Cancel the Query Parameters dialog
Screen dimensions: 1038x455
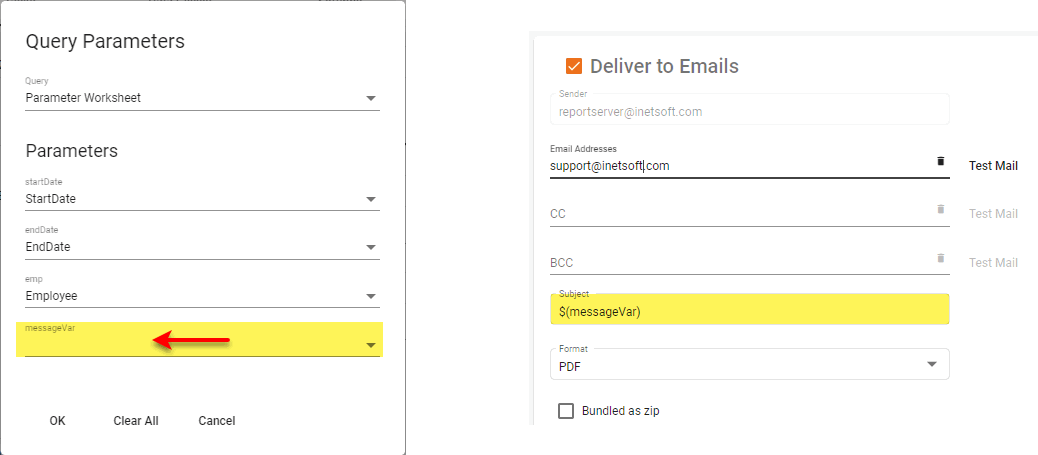[x=217, y=421]
